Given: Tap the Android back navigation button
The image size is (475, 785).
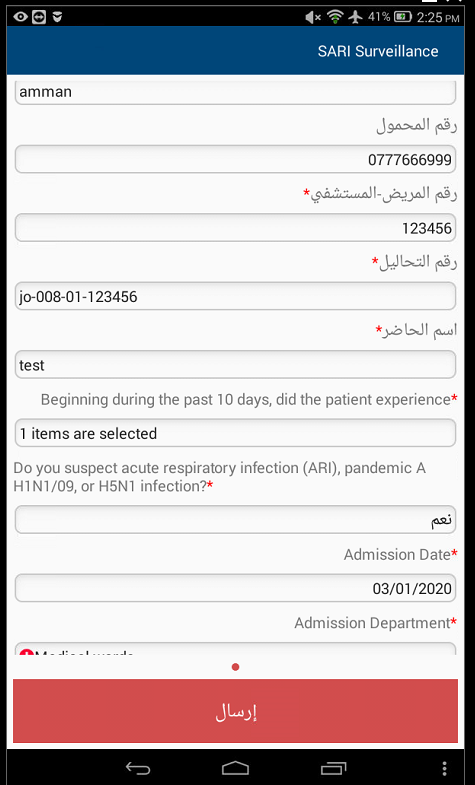Looking at the screenshot, I should [x=138, y=768].
